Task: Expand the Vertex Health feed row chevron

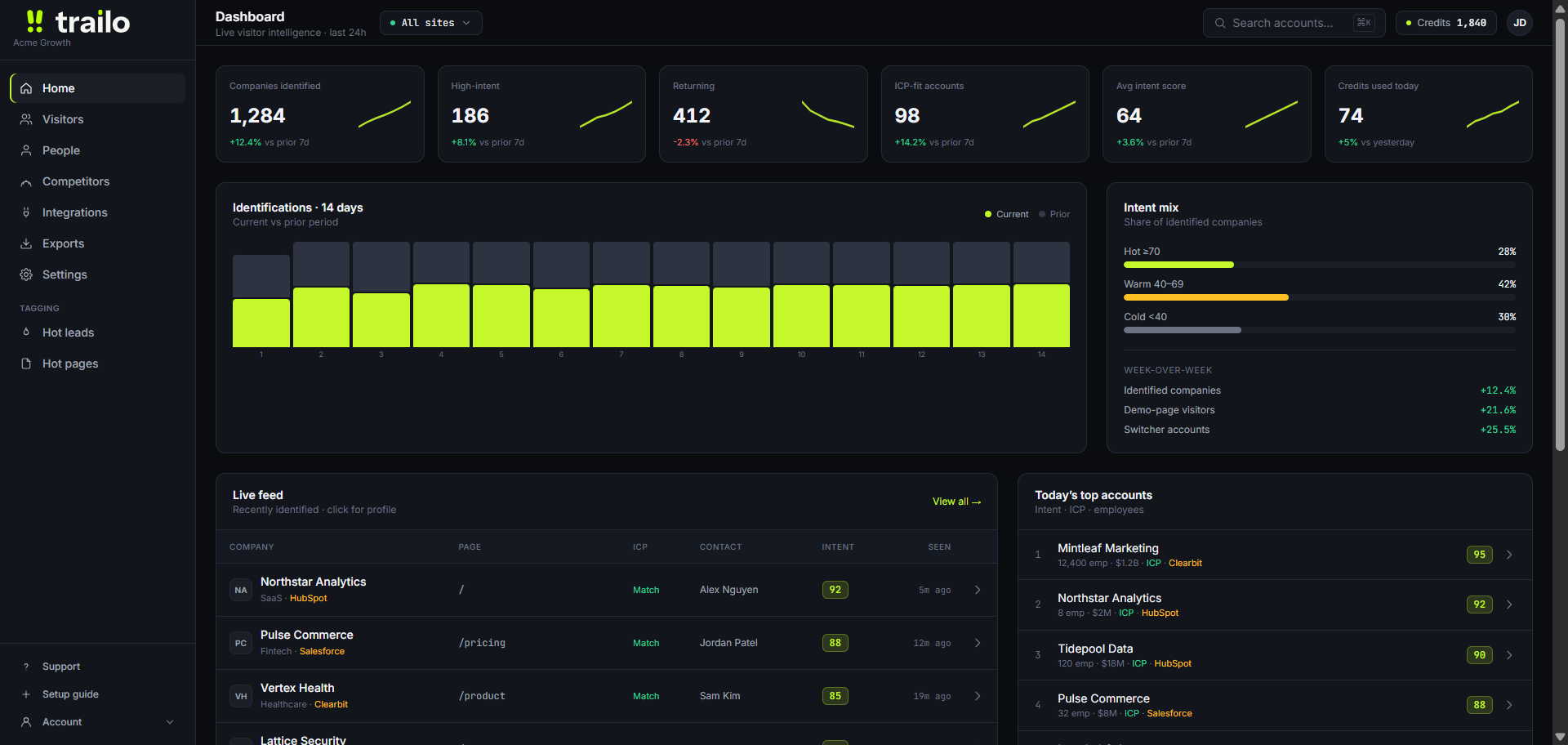Action: [x=978, y=696]
